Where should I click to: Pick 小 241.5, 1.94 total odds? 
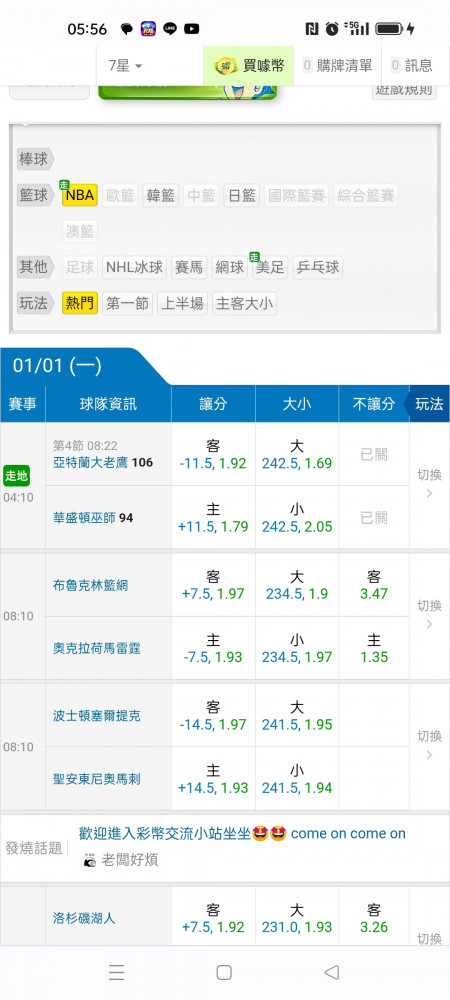coord(296,779)
